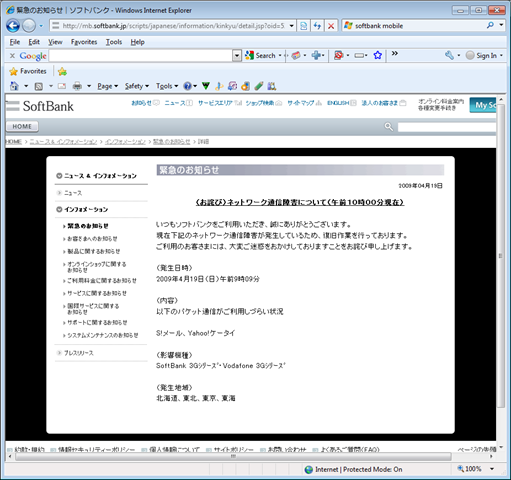Click the Google toolbar Search button

click(260, 56)
